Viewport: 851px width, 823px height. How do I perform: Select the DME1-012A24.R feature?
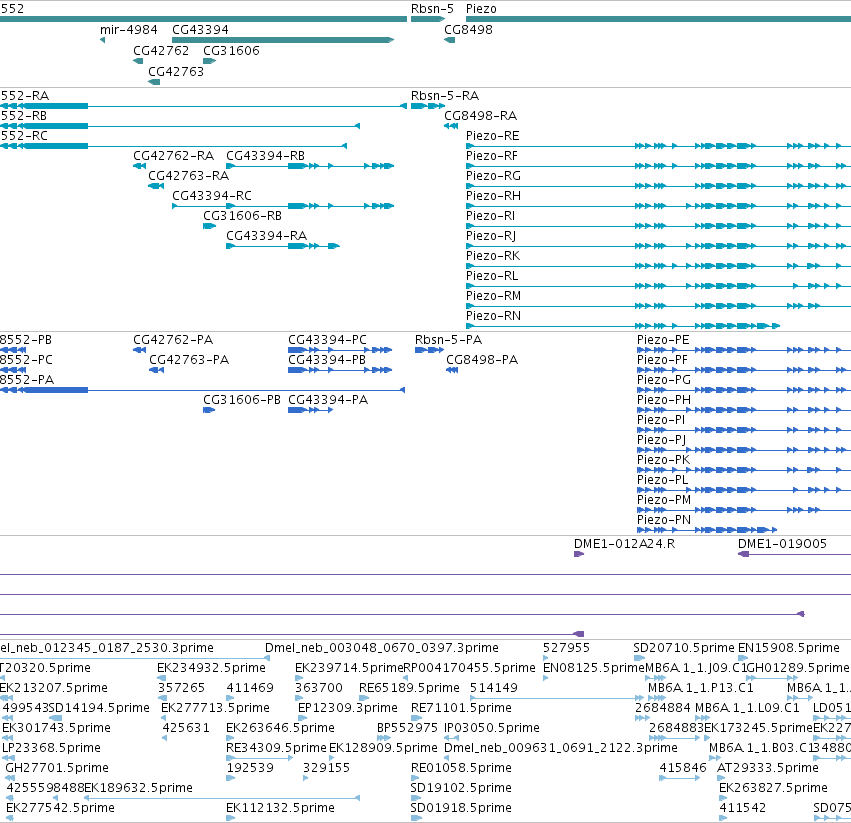[579, 554]
